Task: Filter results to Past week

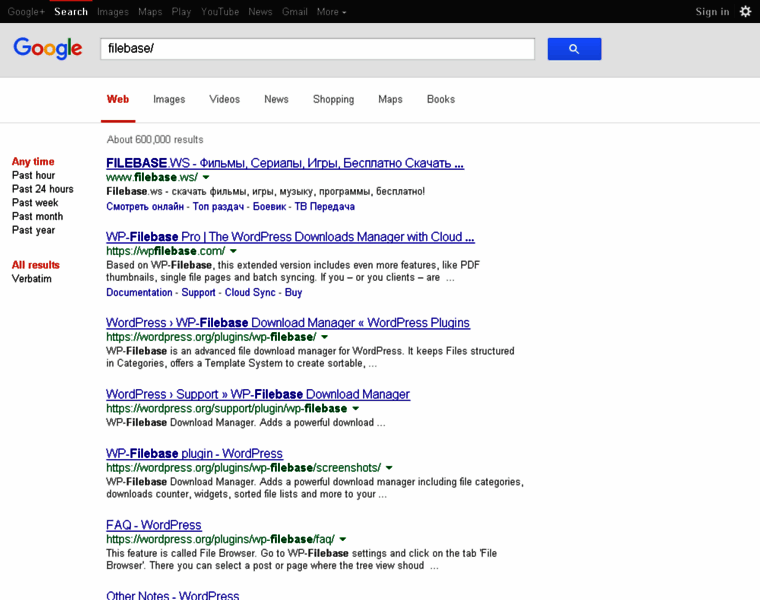Action: coord(35,203)
